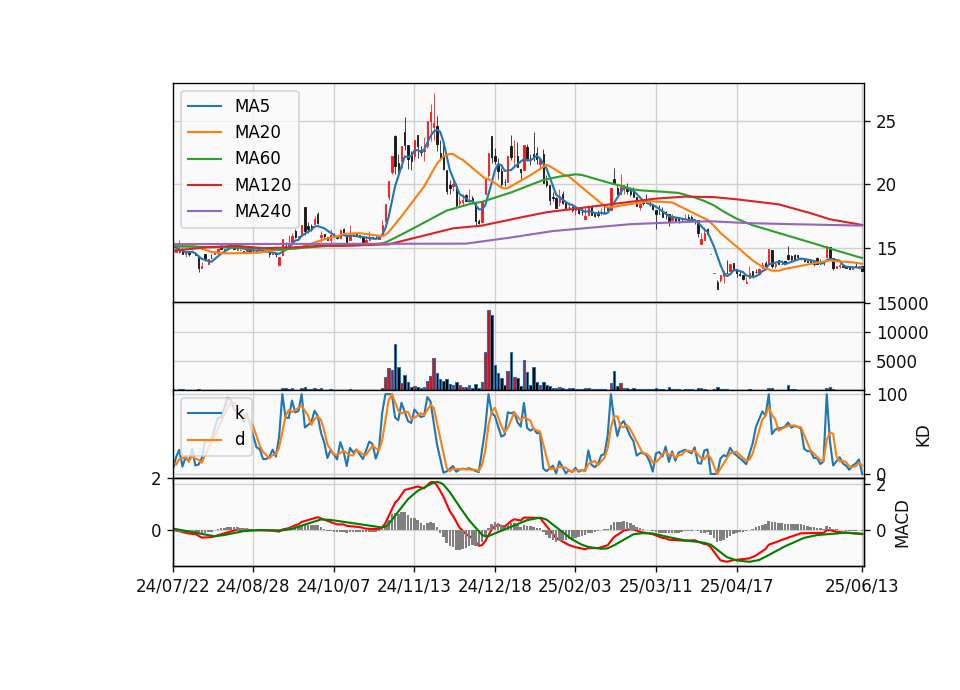Click the 25/06/13 date axis label
Screen dimensions: 960x690
pos(861,586)
